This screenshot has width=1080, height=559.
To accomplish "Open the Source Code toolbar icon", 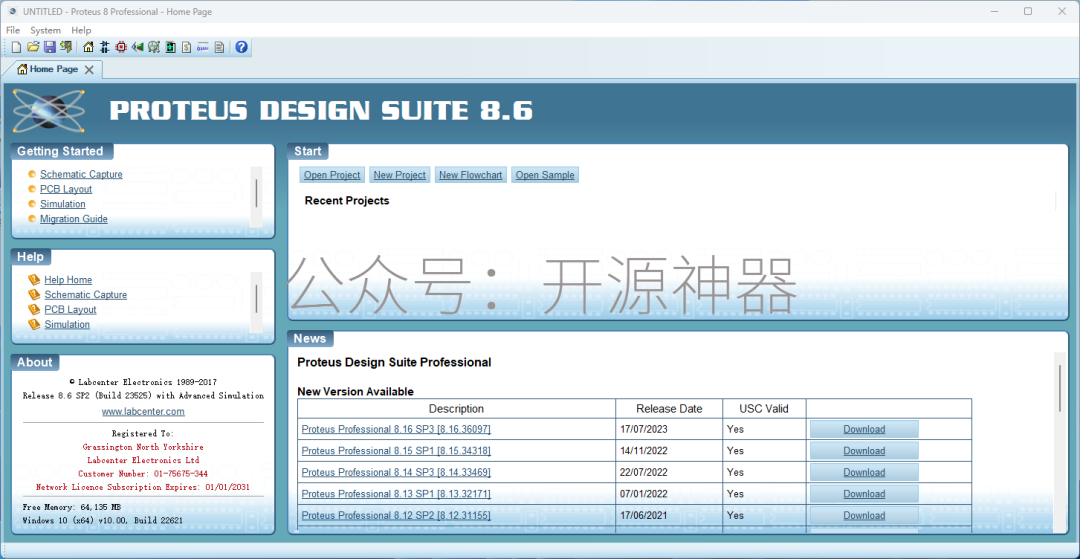I will point(202,47).
